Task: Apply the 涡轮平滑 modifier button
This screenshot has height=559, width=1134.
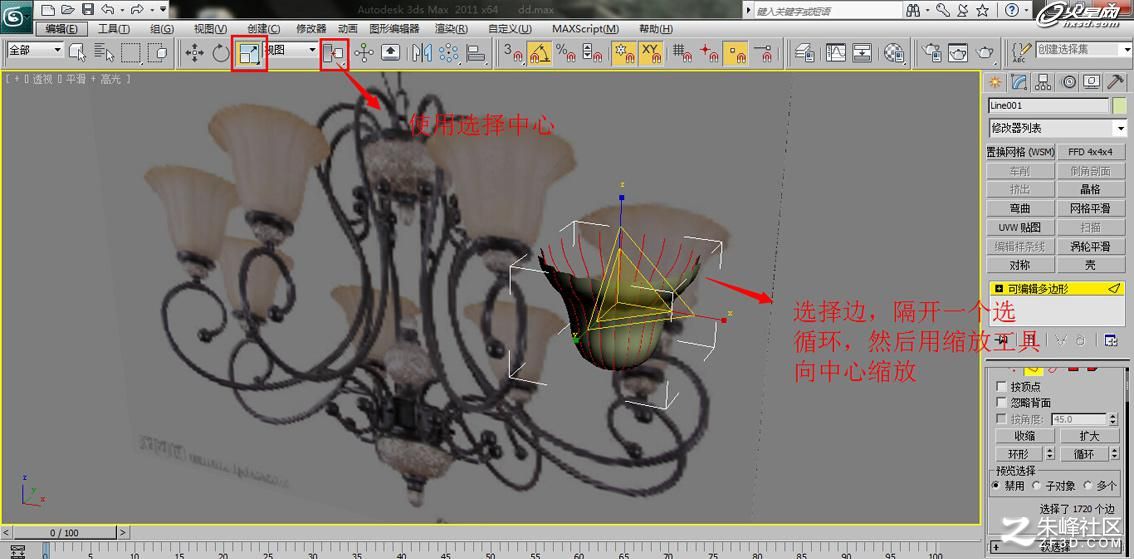Action: 1090,246
